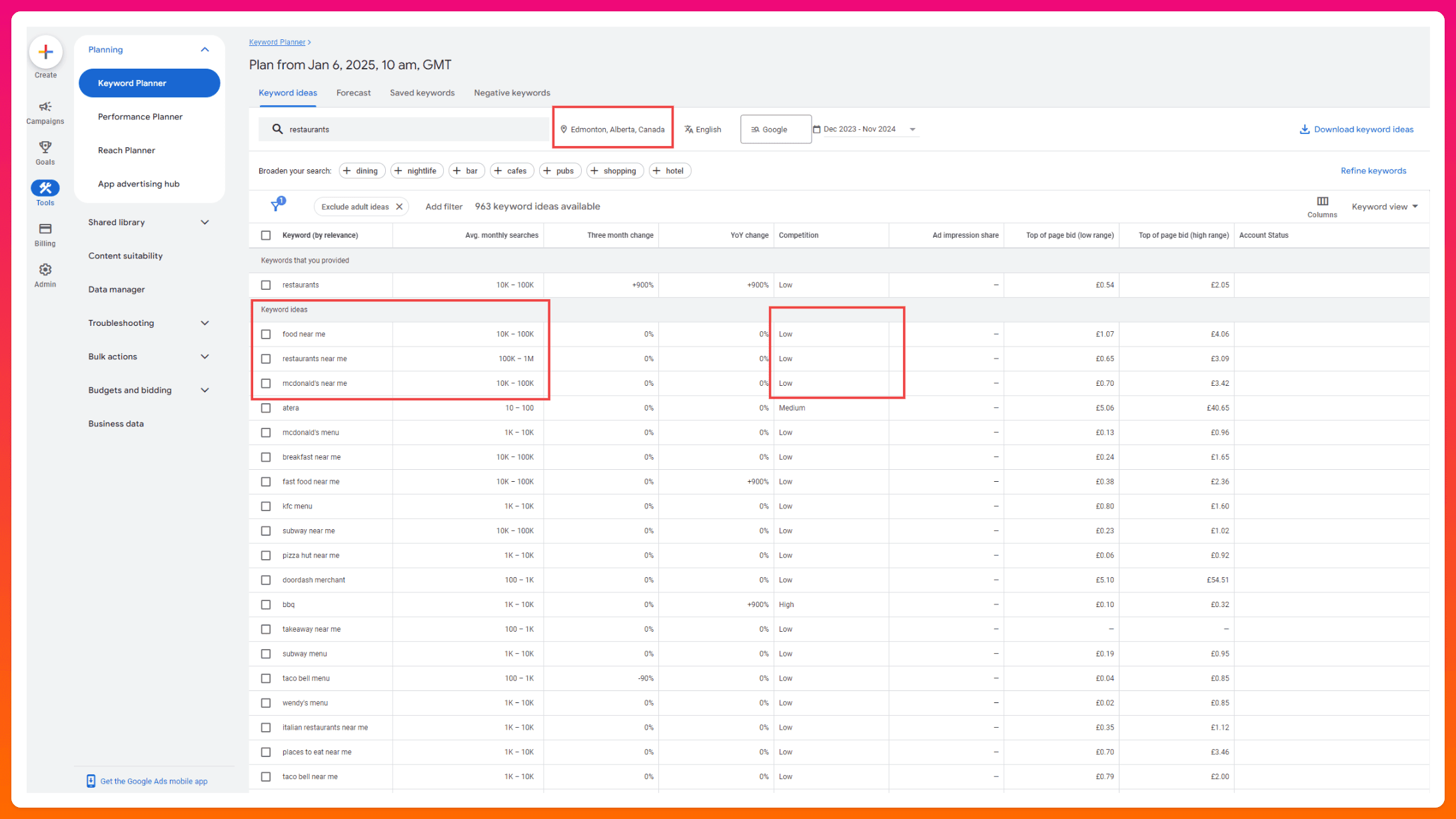Toggle the select-all keywords checkbox

pyautogui.click(x=266, y=235)
